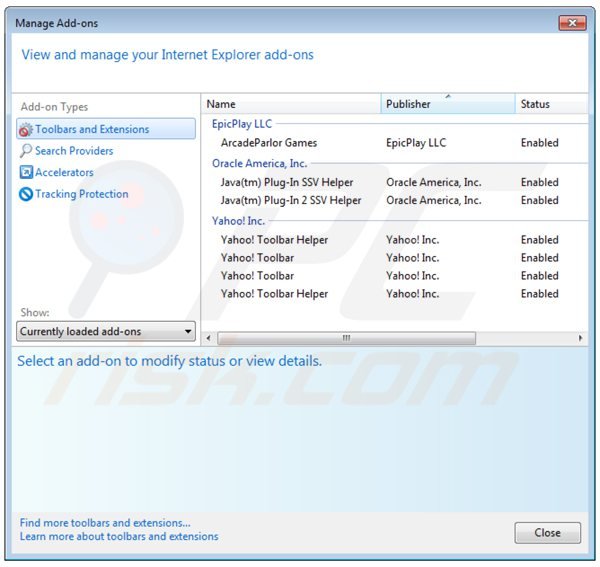The width and height of the screenshot is (600, 567).
Task: Click the Tracking Protection blocked-circle icon
Action: [26, 194]
